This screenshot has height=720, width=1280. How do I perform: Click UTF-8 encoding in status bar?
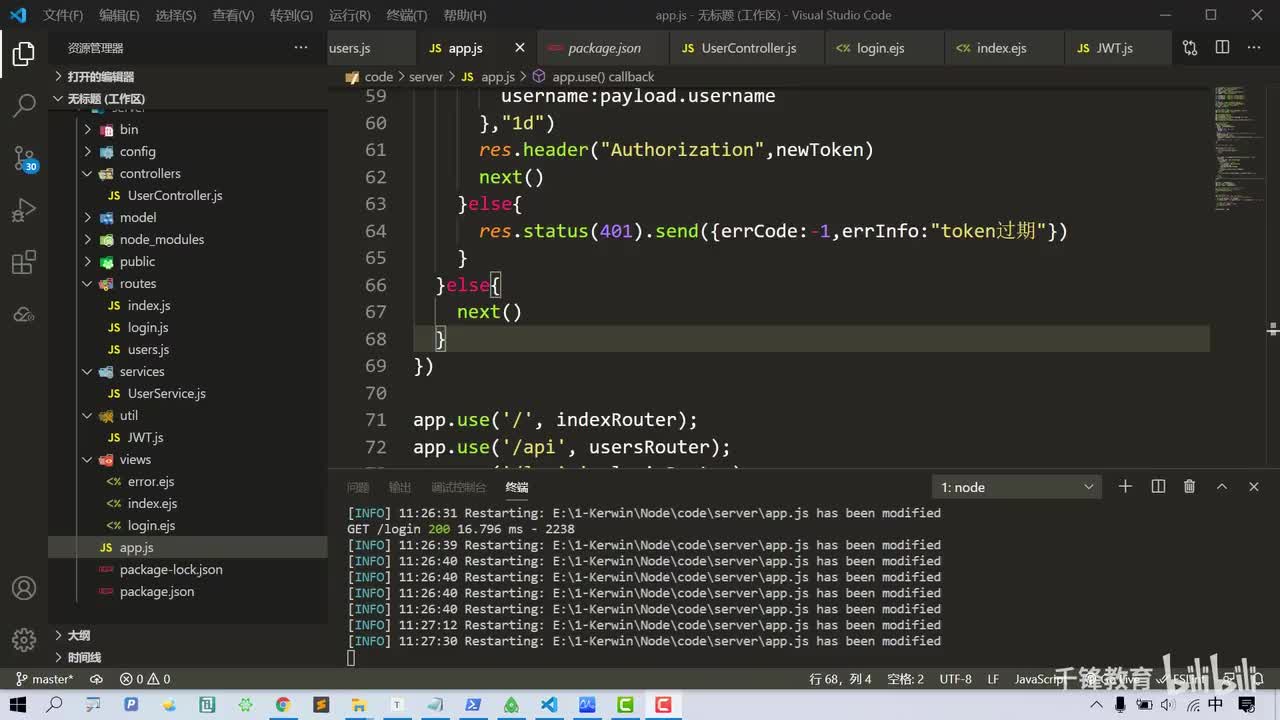[955, 679]
